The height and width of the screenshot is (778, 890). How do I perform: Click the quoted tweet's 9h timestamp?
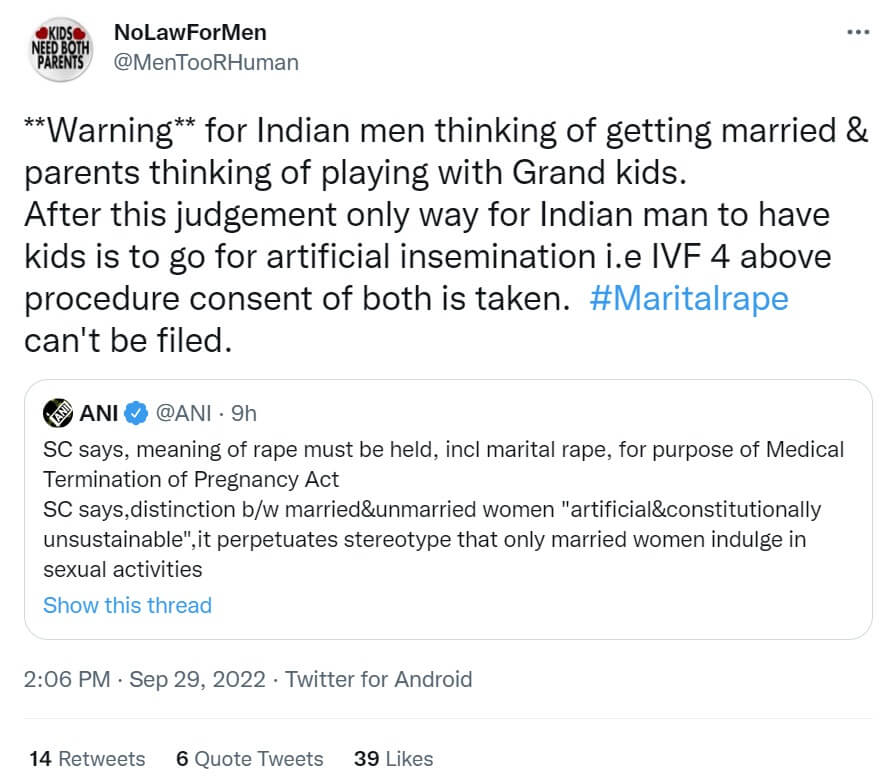[x=243, y=412]
